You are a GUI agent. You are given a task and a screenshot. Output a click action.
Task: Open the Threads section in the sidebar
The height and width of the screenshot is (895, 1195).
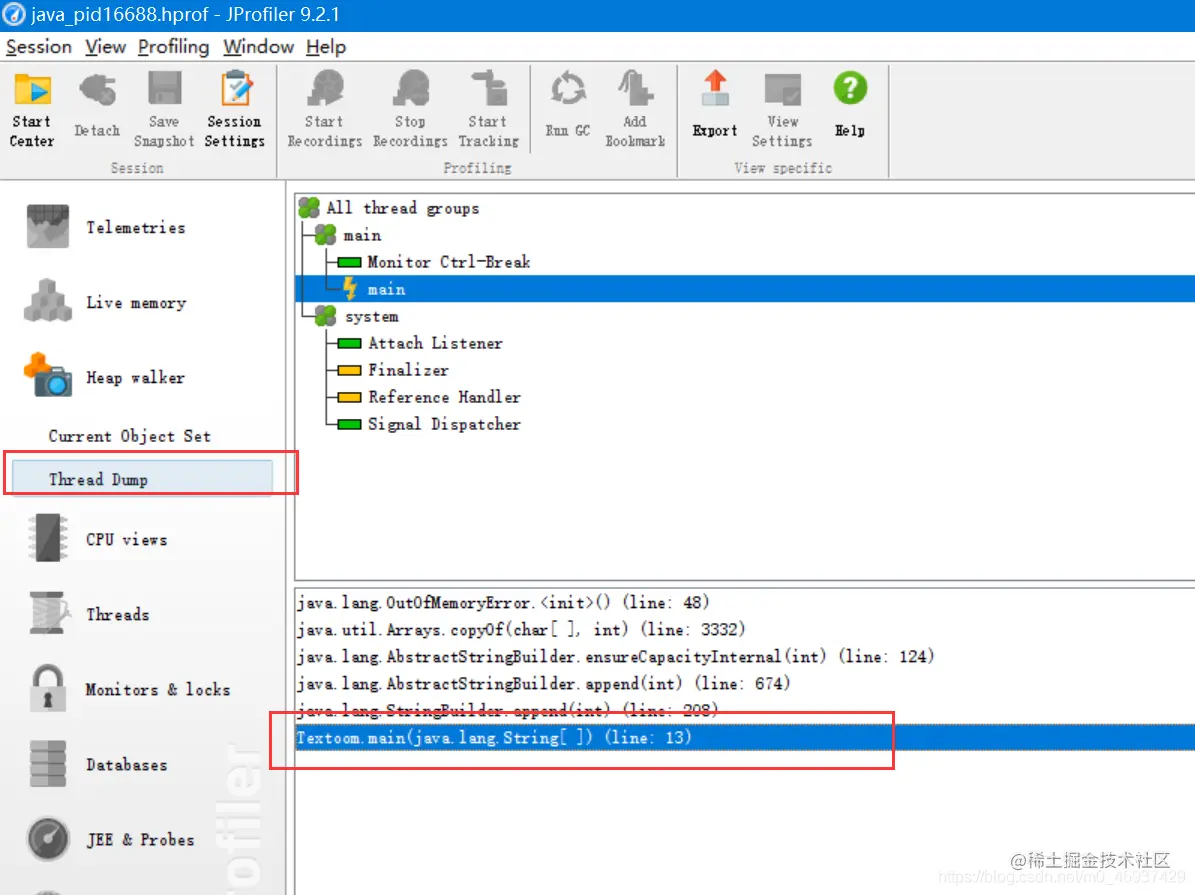click(91, 614)
